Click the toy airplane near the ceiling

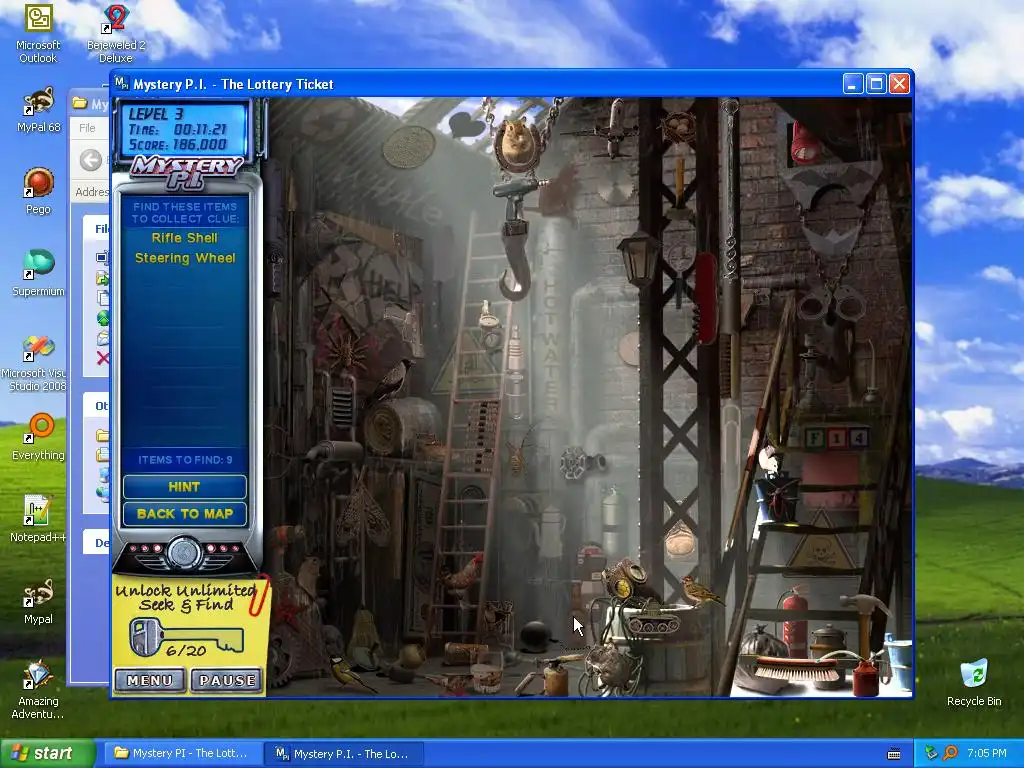pyautogui.click(x=612, y=129)
